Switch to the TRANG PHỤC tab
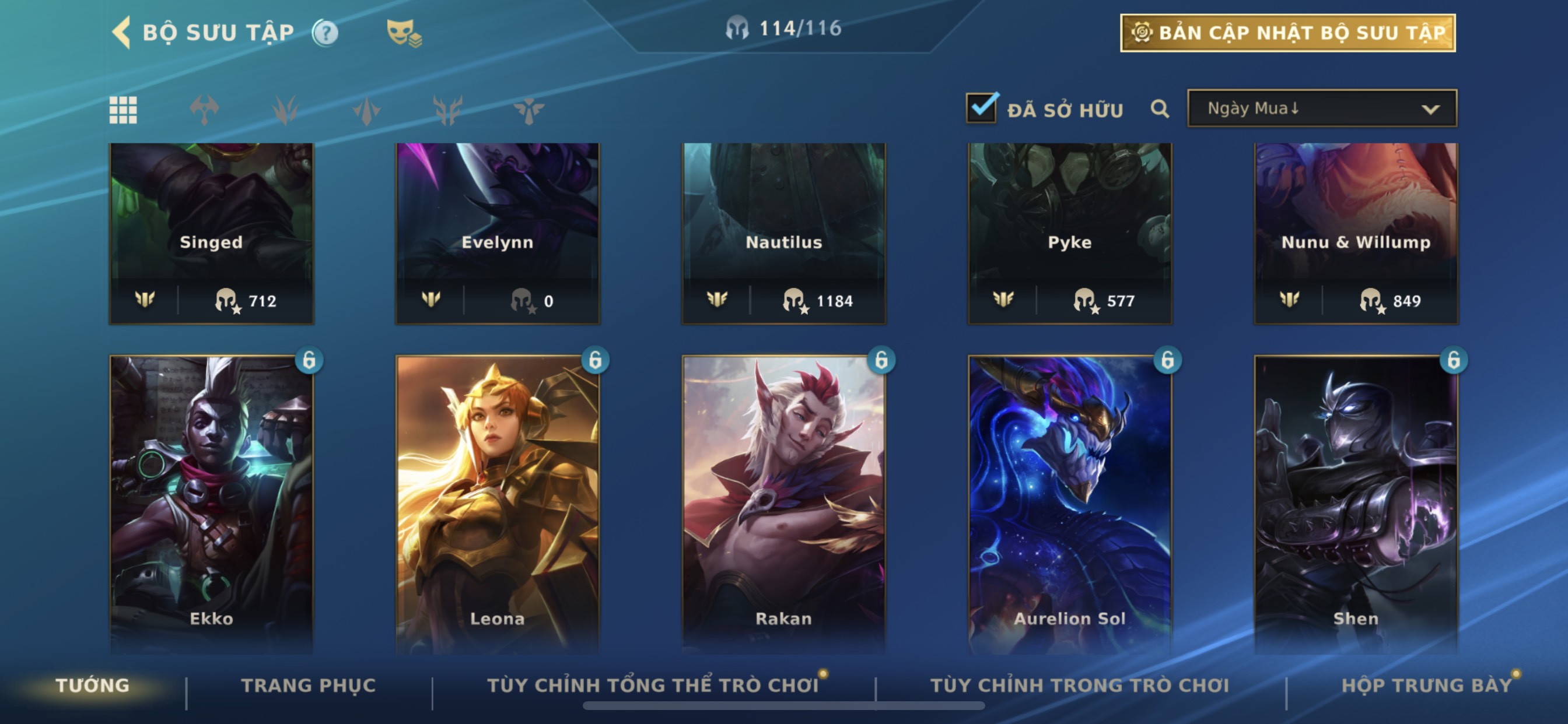 pos(309,685)
